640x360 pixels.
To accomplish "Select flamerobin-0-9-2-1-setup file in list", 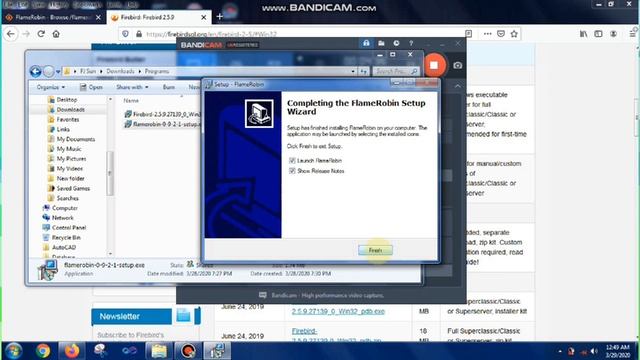I will (163, 124).
